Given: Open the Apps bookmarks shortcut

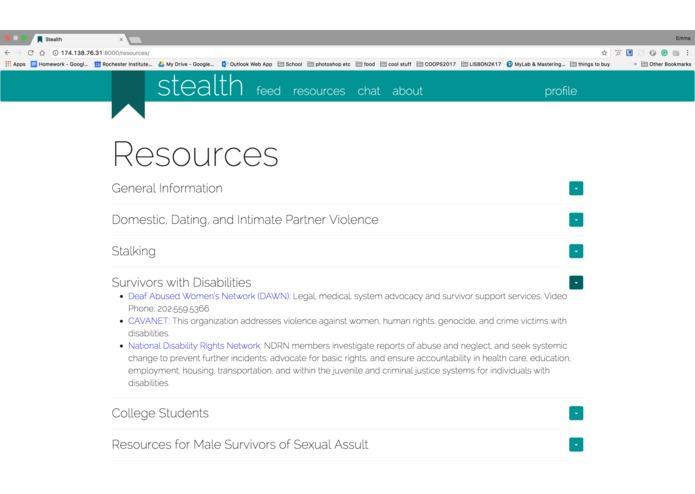Looking at the screenshot, I should click(16, 64).
